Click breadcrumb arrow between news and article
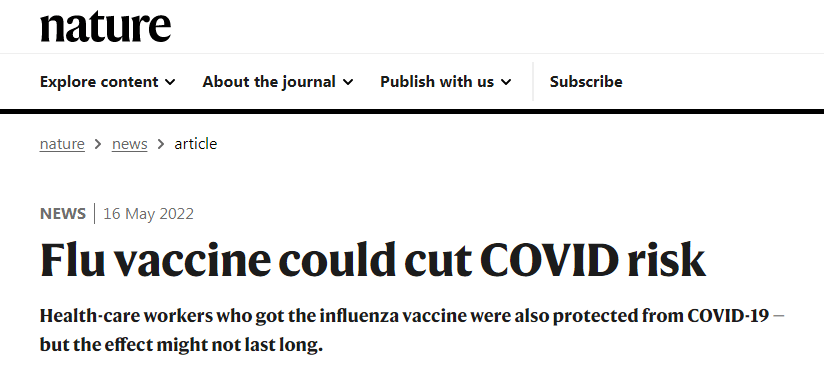This screenshot has height=384, width=824. click(161, 144)
